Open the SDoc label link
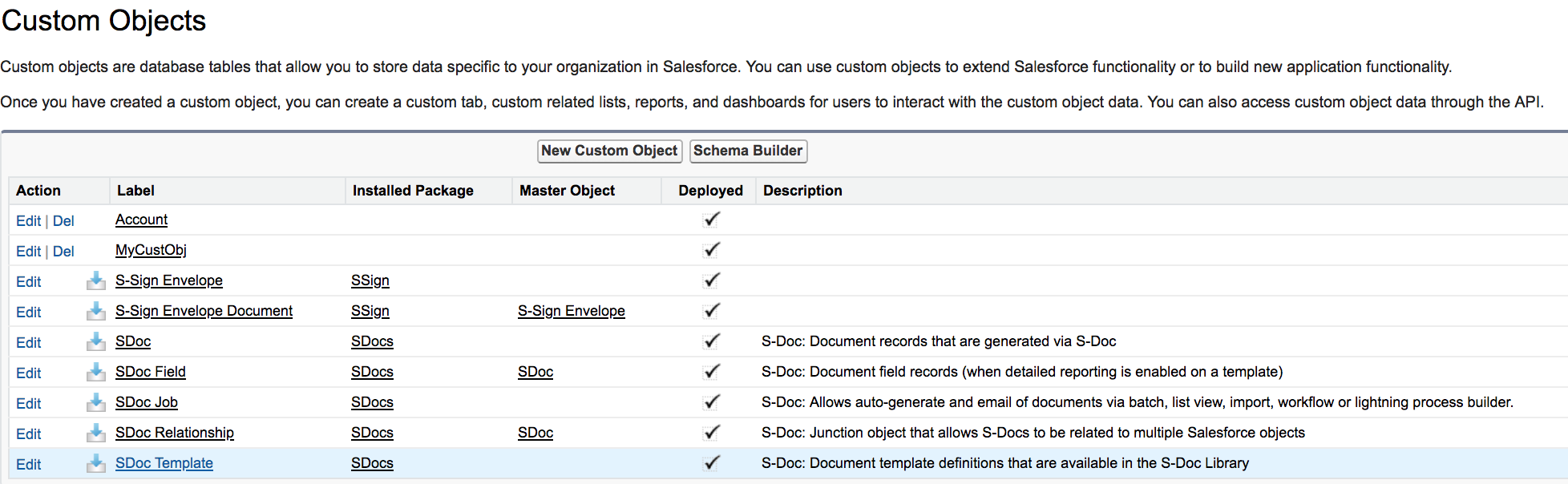This screenshot has width=1568, height=484. point(133,341)
